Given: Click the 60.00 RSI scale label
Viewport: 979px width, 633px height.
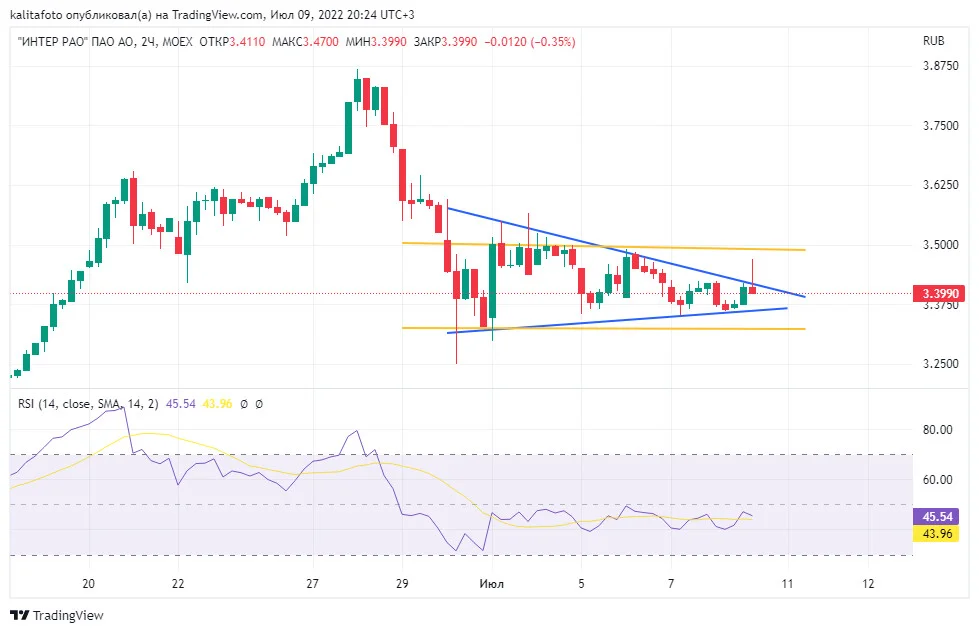Looking at the screenshot, I should click(937, 479).
